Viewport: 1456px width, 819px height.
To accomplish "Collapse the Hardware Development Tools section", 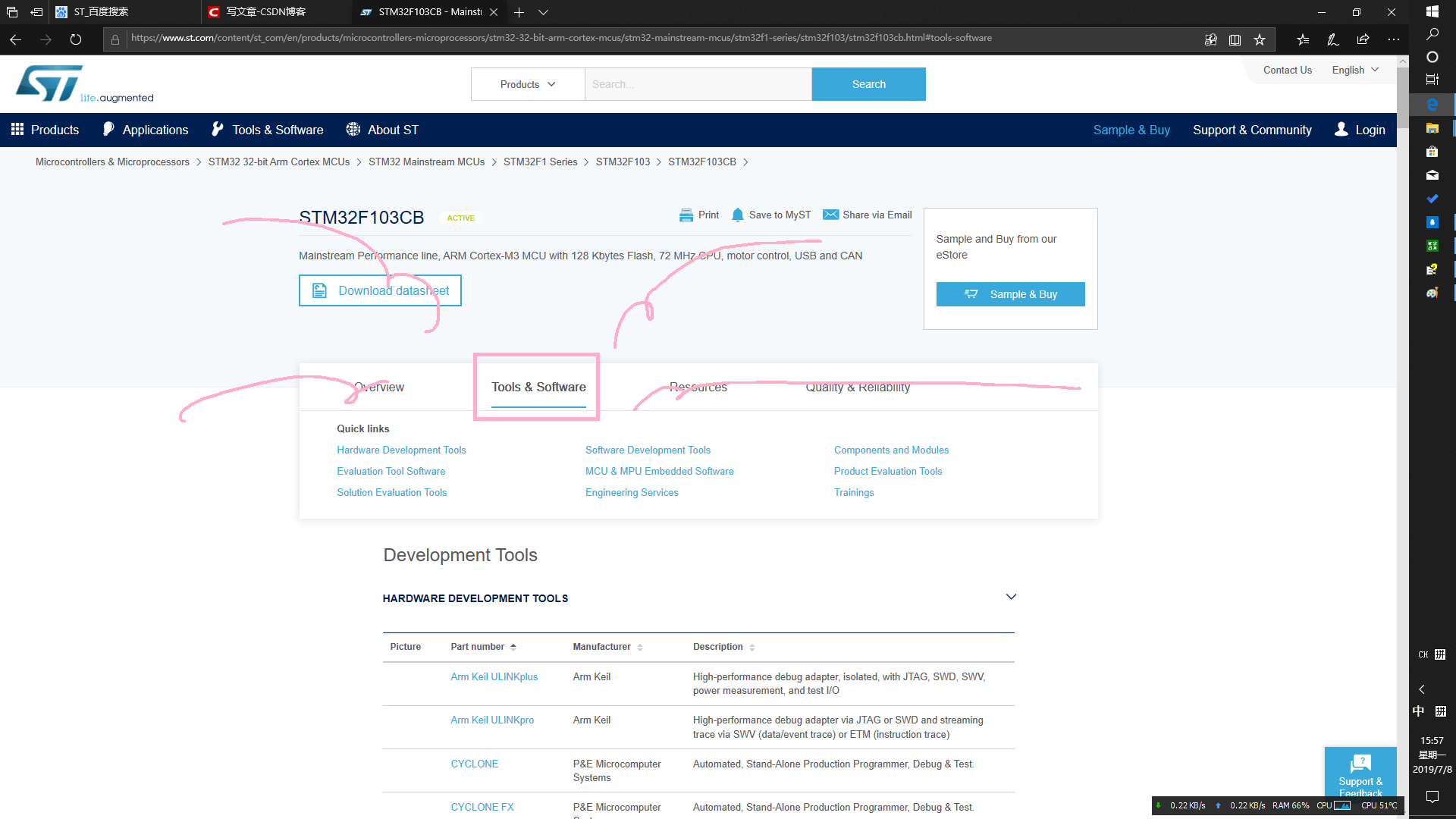I will point(1011,597).
